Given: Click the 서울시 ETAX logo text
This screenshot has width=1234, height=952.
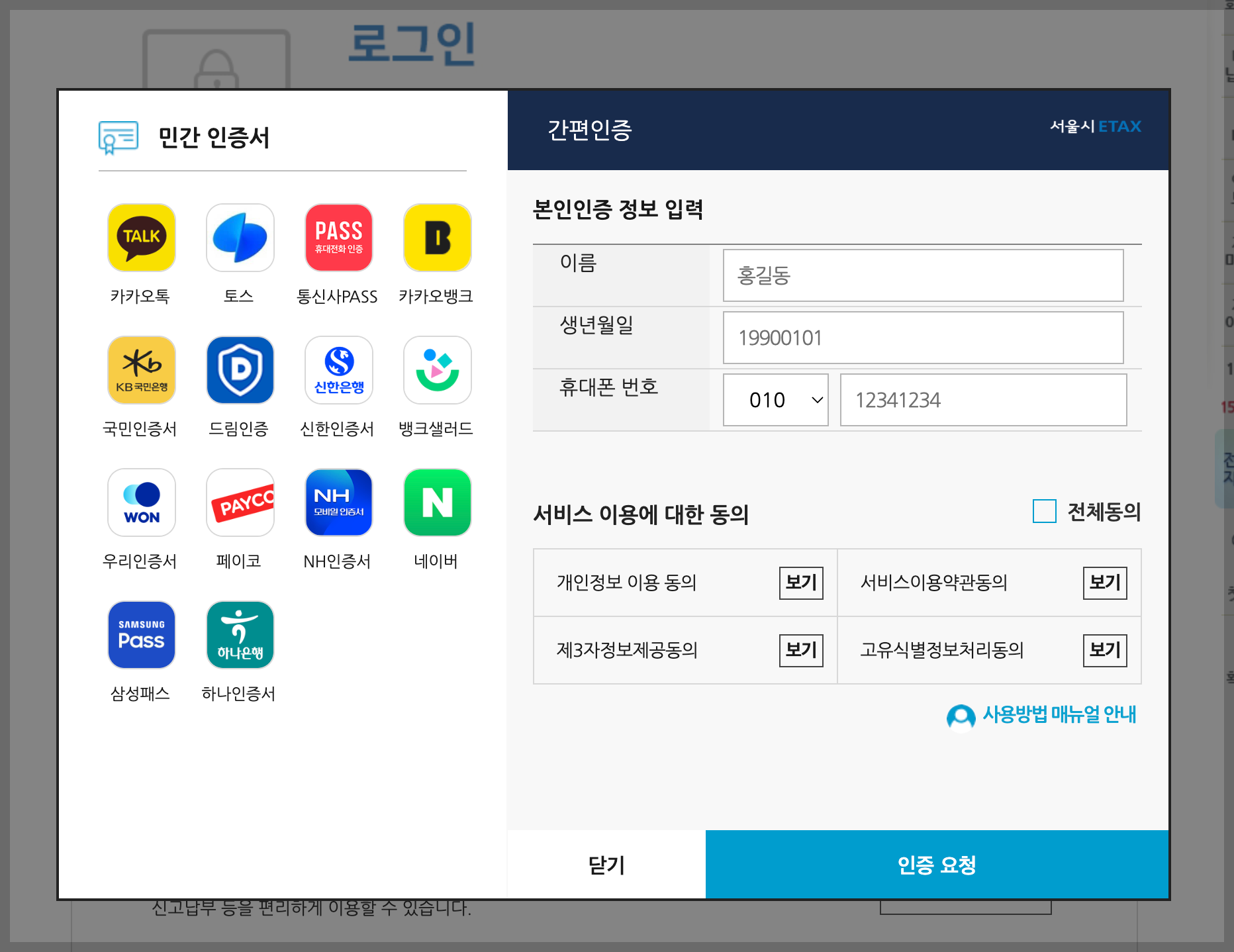Looking at the screenshot, I should point(1096,126).
